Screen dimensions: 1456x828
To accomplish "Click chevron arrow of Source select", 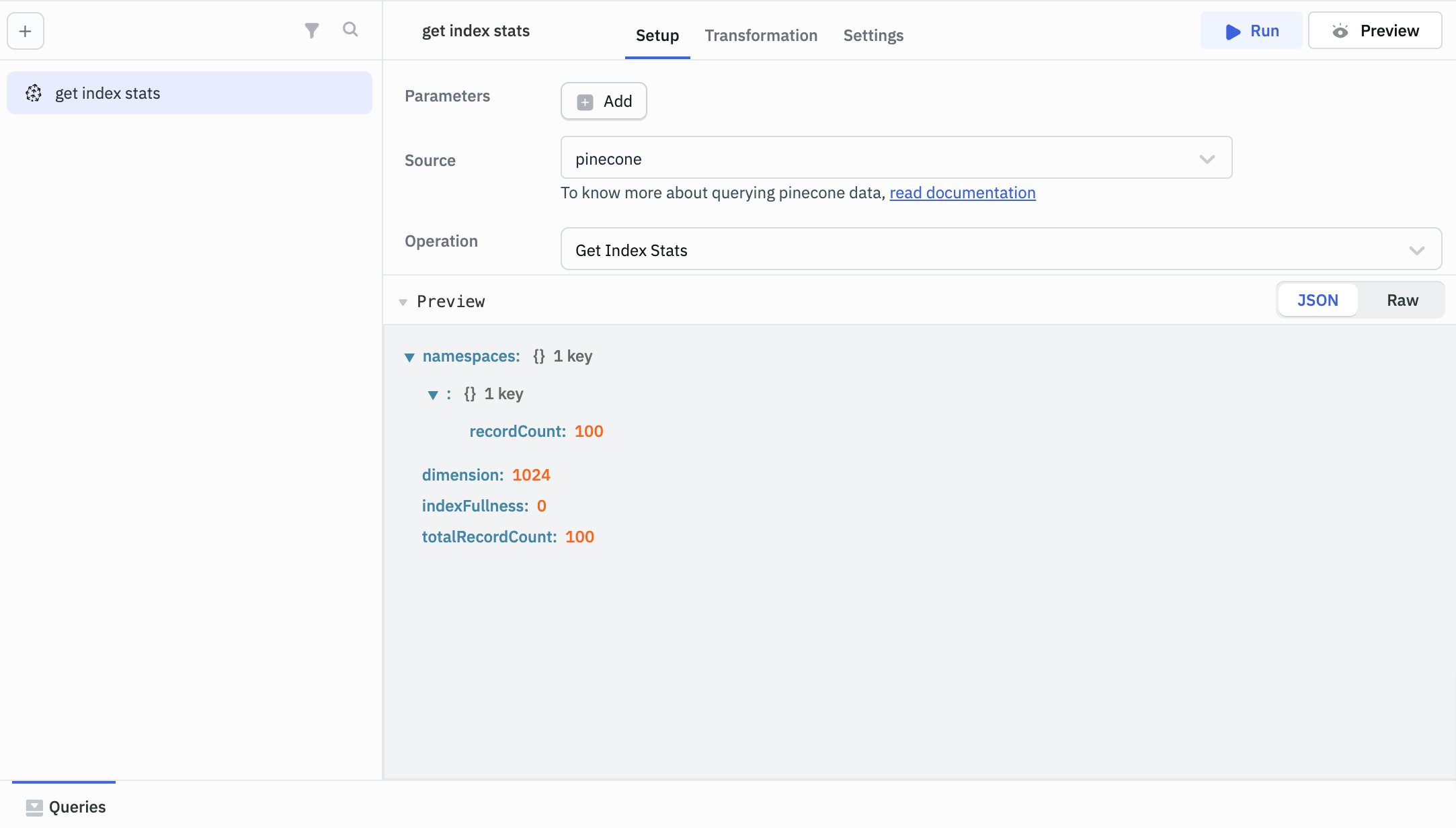I will [x=1207, y=159].
